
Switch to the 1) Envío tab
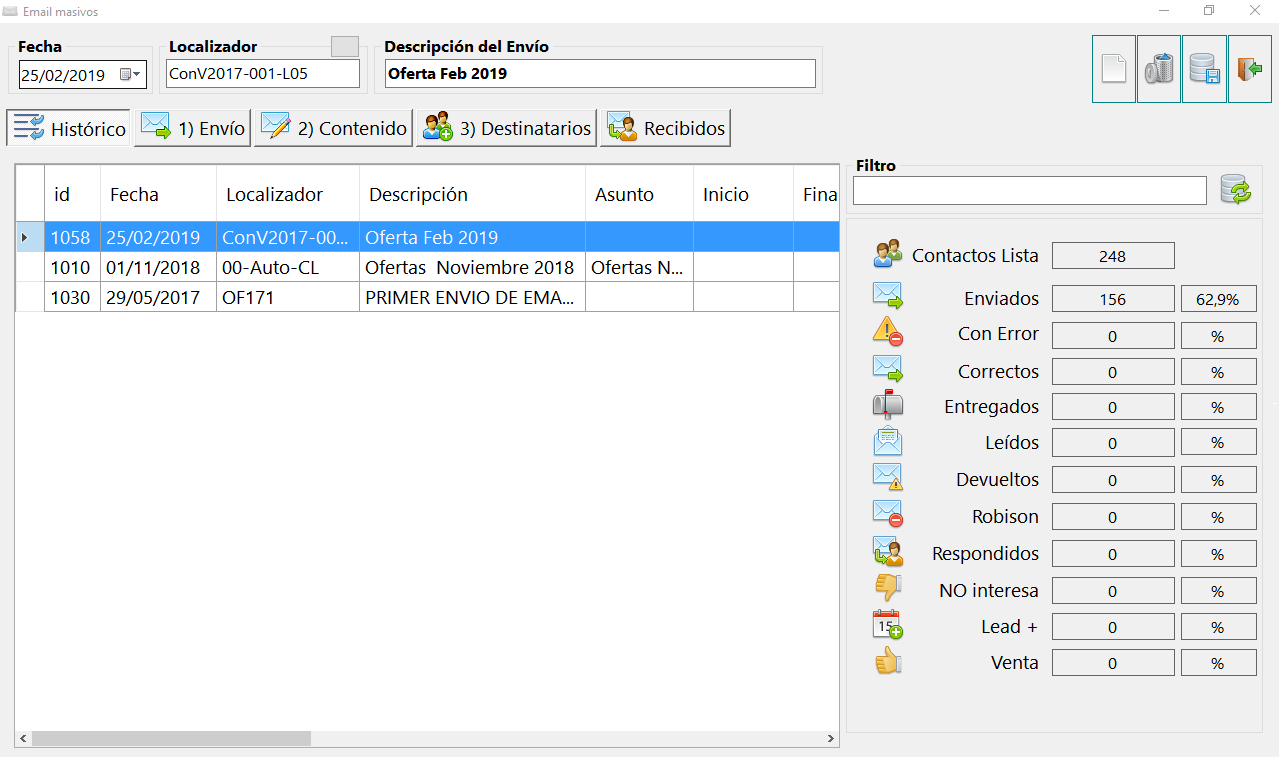[x=192, y=128]
